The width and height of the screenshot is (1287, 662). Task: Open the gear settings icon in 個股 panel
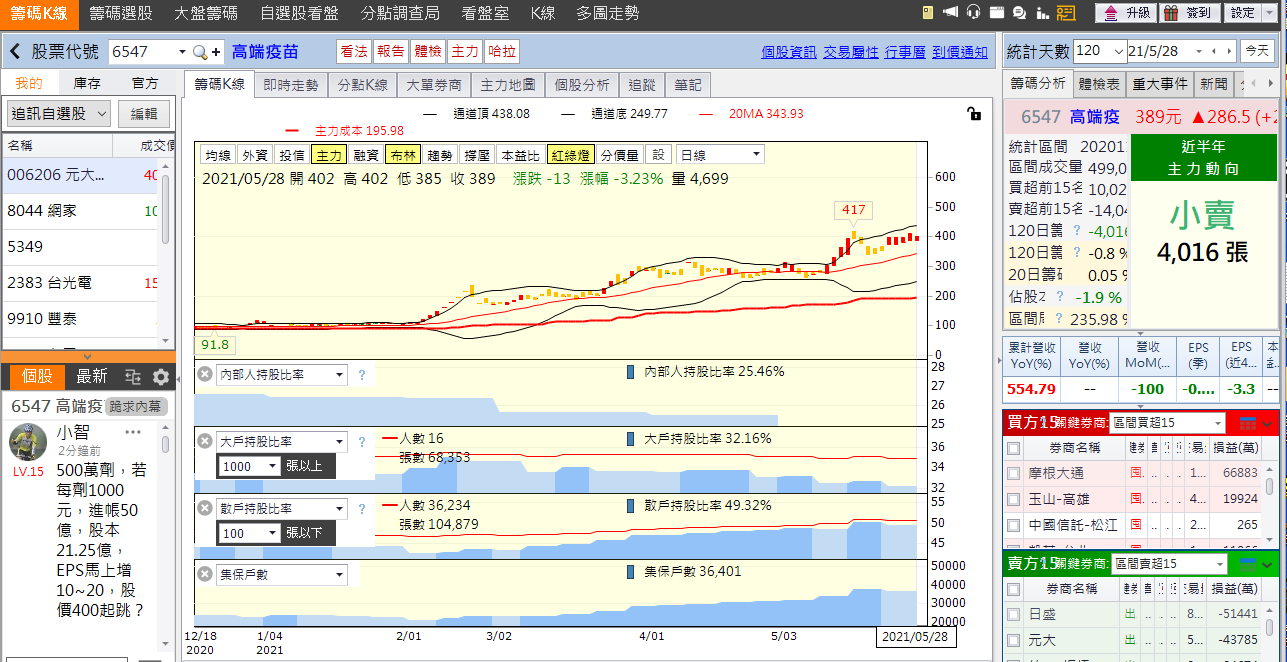pos(160,377)
